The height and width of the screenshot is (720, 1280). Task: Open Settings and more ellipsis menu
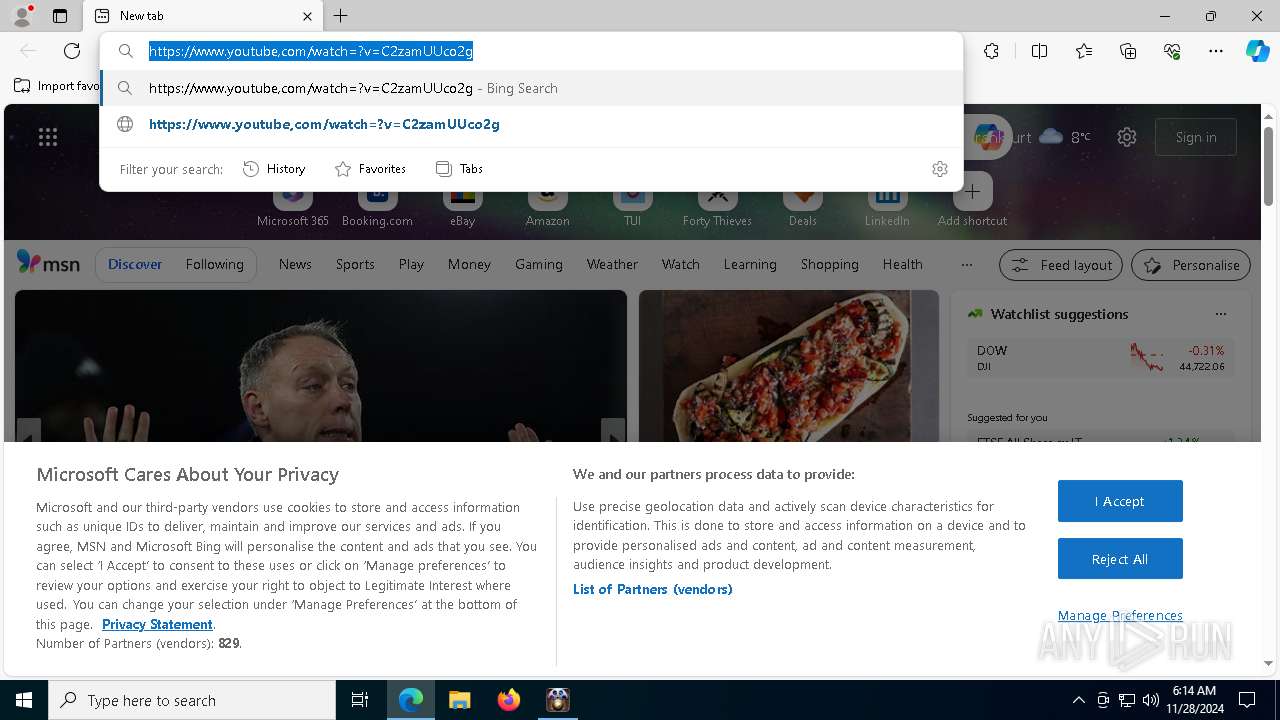tap(1216, 51)
